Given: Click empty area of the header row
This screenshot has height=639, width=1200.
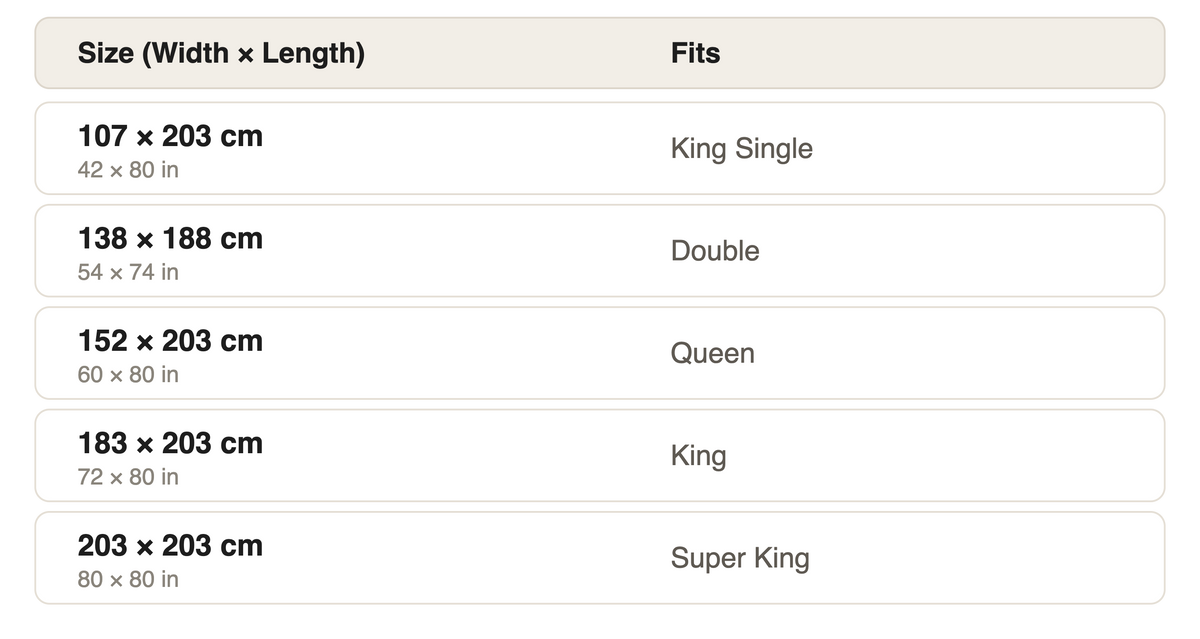Looking at the screenshot, I should click(x=950, y=53).
